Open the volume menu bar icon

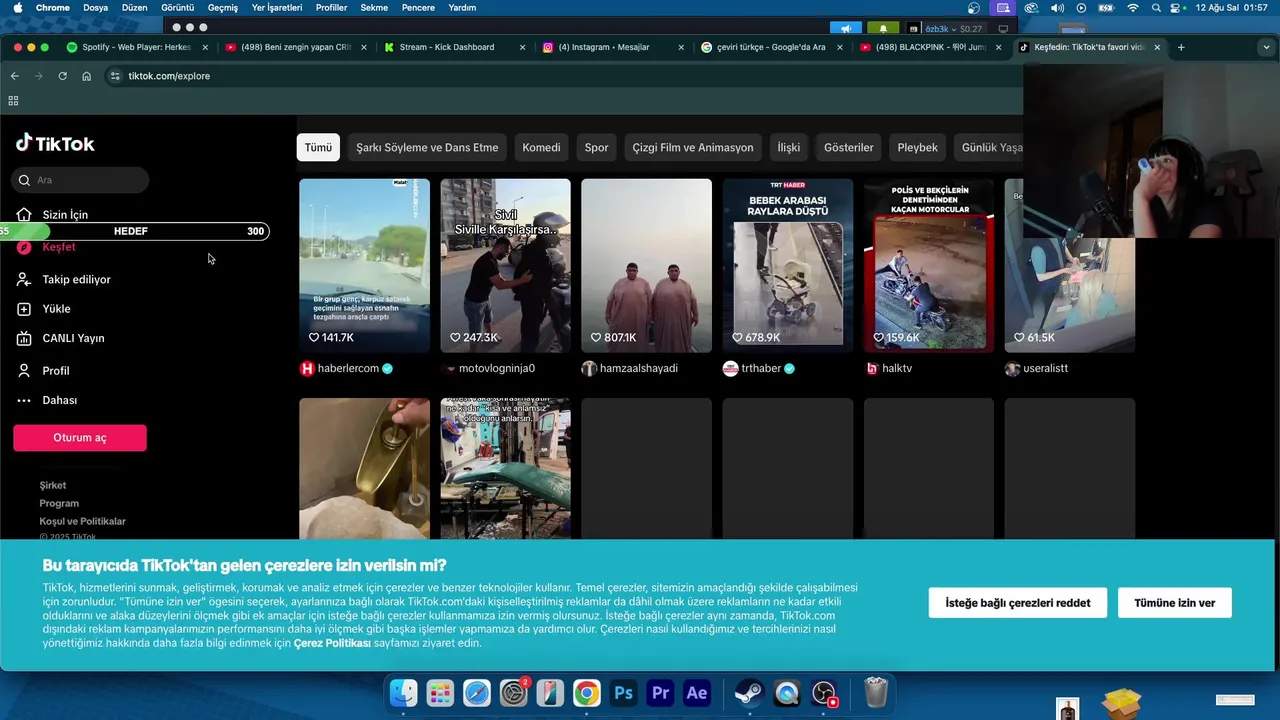(x=1057, y=8)
